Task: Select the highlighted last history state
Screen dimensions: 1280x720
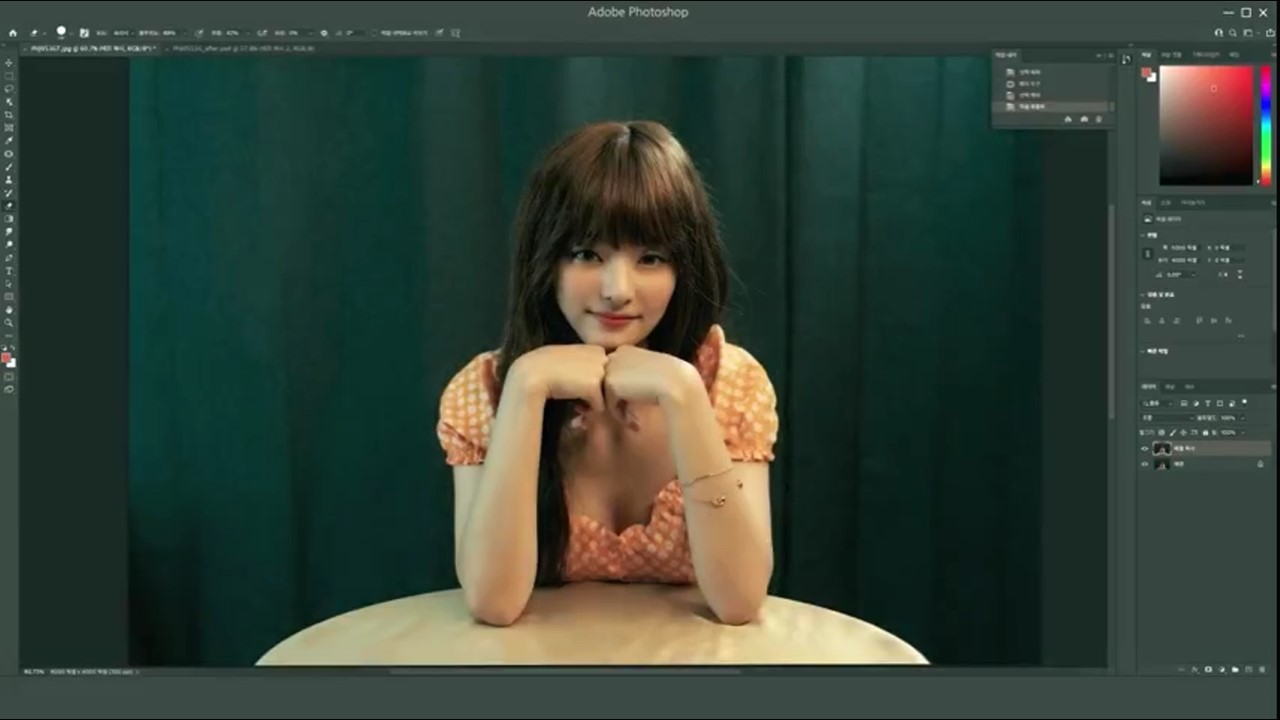Action: tap(1051, 106)
